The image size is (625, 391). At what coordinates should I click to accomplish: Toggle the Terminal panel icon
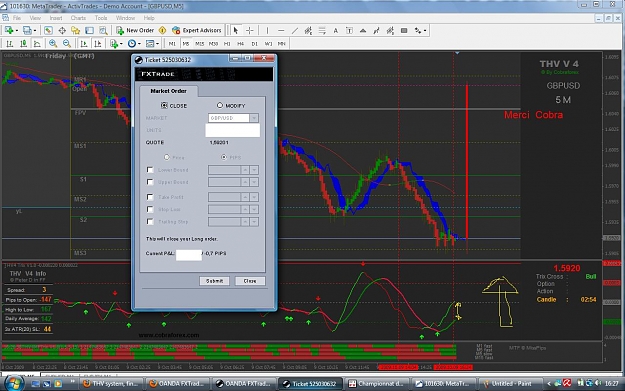[89, 30]
